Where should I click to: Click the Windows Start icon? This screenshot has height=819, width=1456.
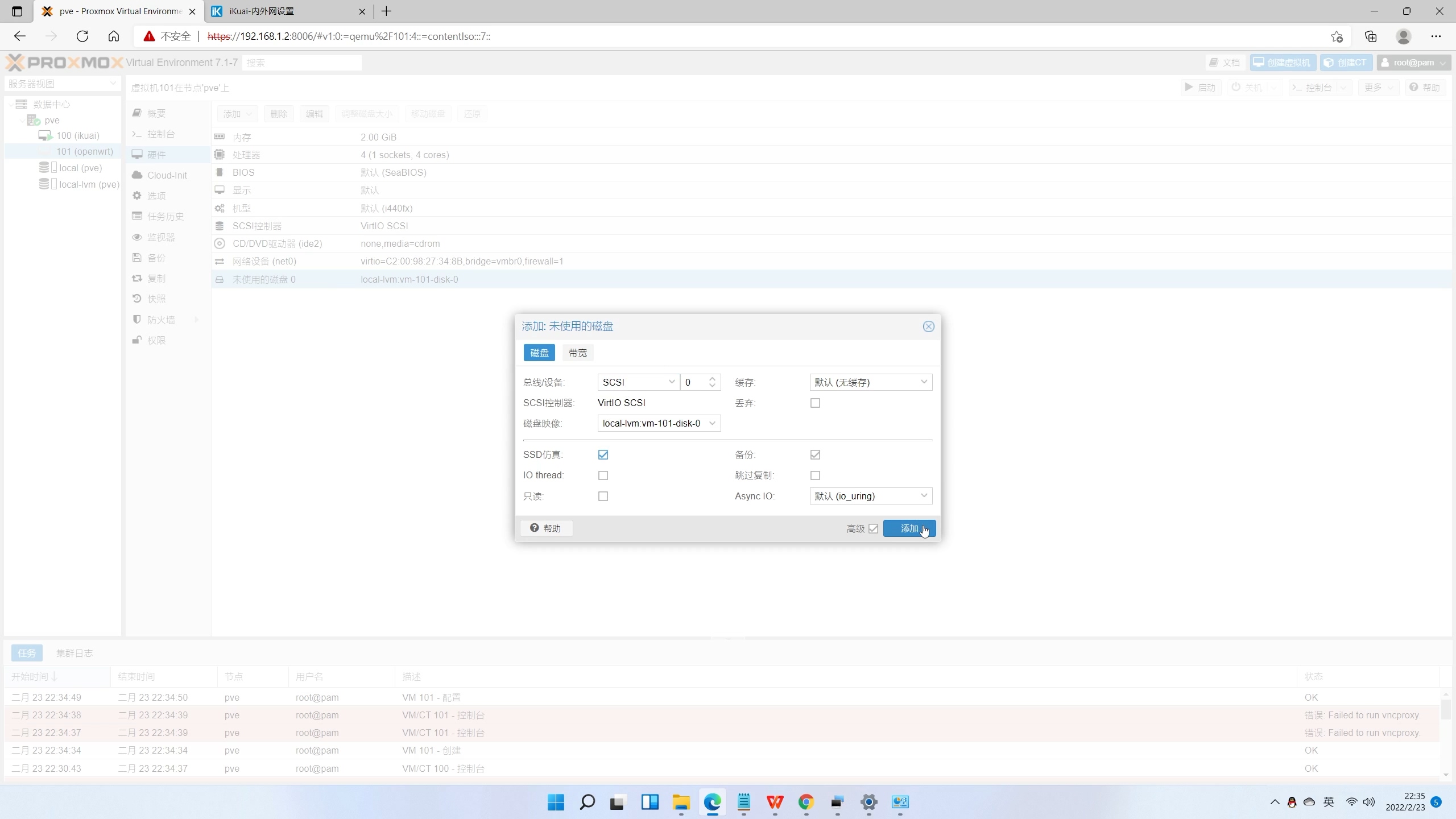[556, 802]
